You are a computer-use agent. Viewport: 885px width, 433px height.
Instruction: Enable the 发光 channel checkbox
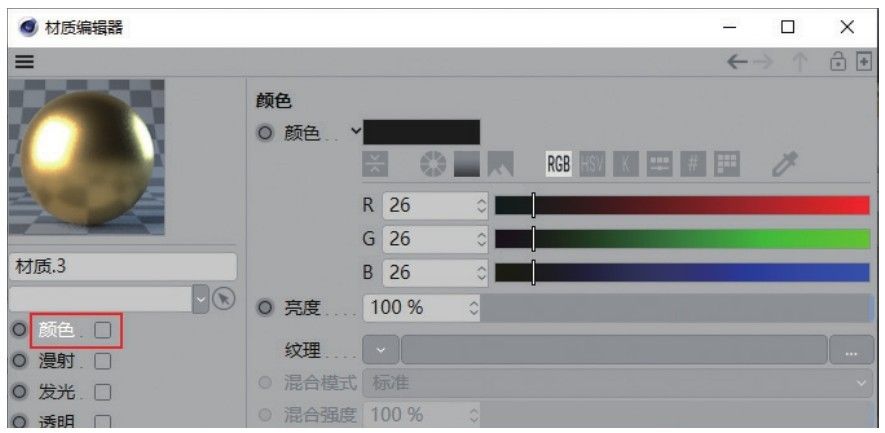103,392
